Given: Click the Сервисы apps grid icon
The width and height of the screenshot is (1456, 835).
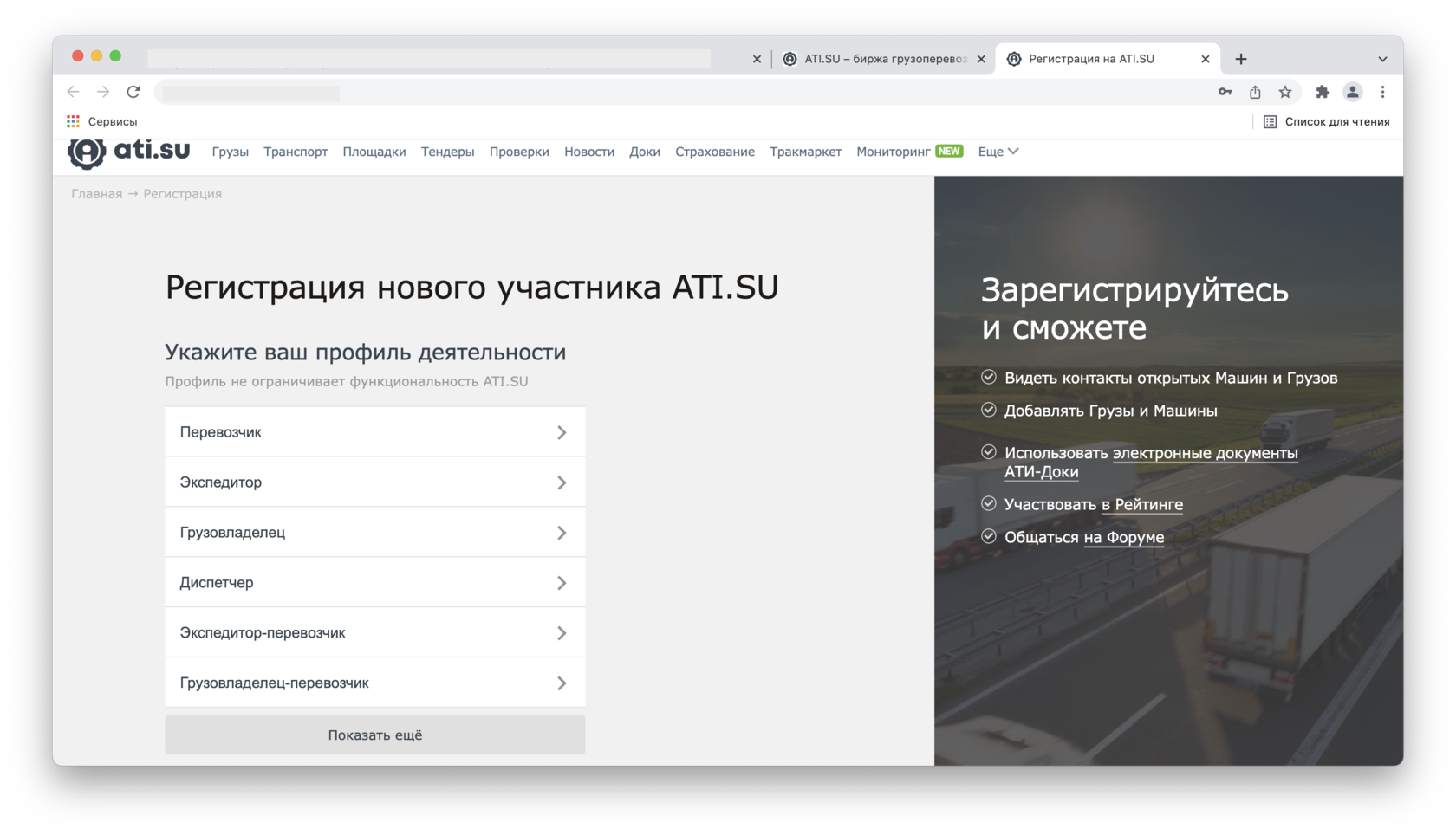Looking at the screenshot, I should (x=74, y=121).
